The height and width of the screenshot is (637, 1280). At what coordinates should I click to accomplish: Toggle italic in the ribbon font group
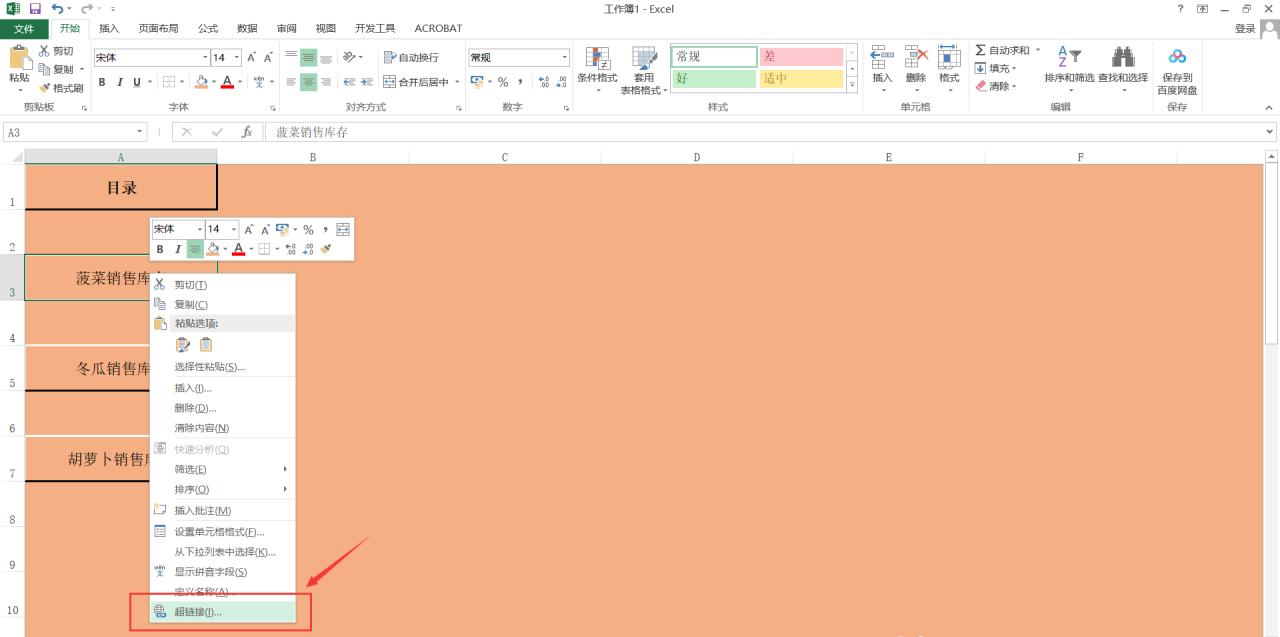click(119, 82)
